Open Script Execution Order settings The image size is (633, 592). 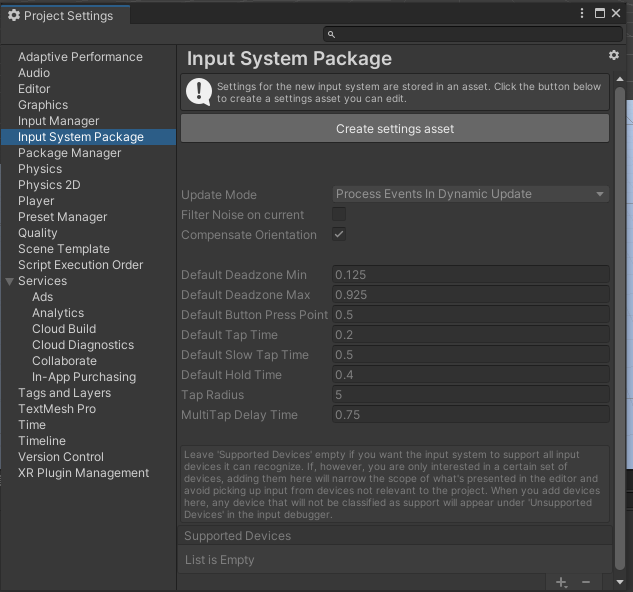pyautogui.click(x=80, y=265)
